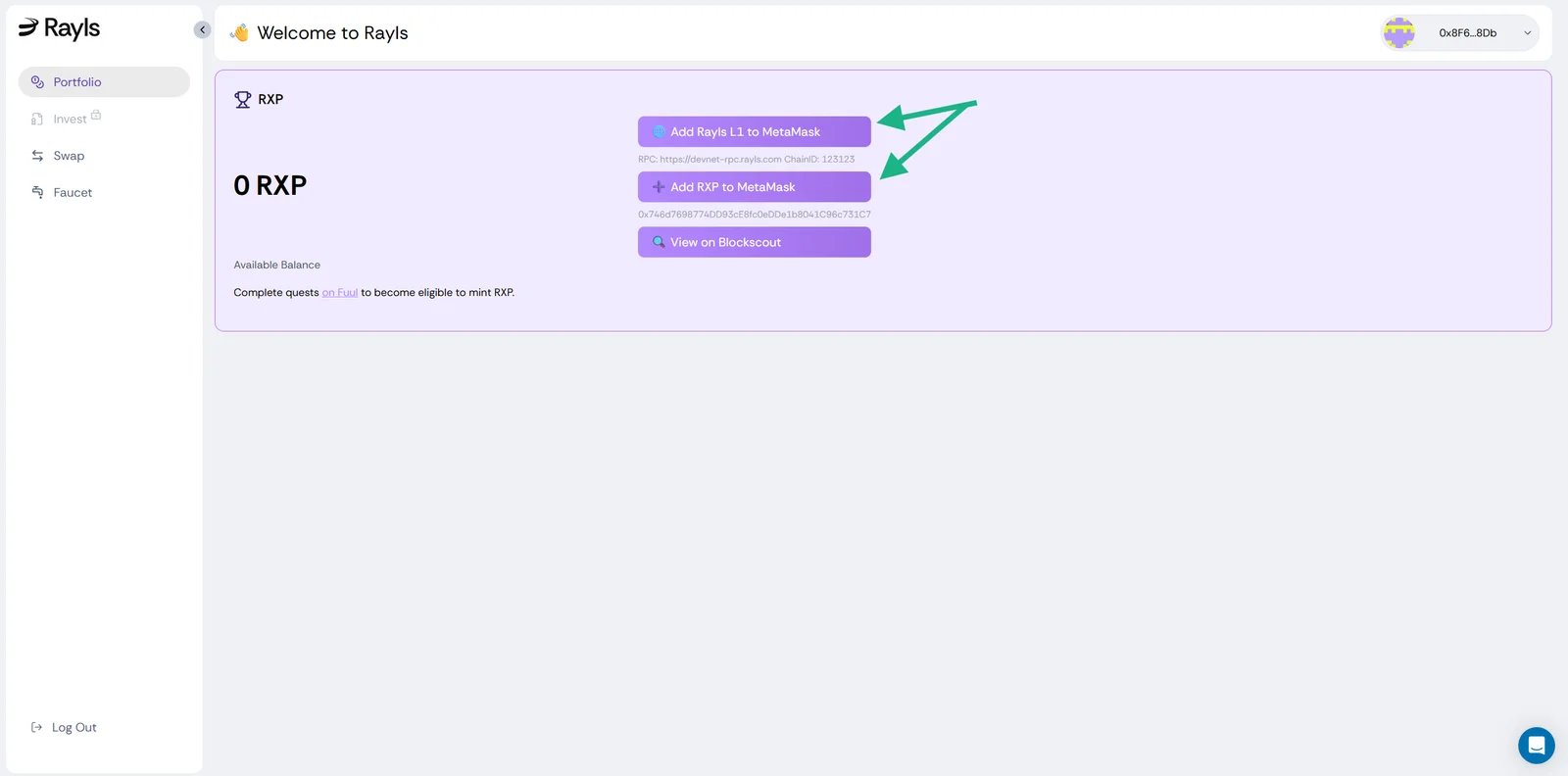
Task: Select the Invest menu item
Action: [70, 120]
